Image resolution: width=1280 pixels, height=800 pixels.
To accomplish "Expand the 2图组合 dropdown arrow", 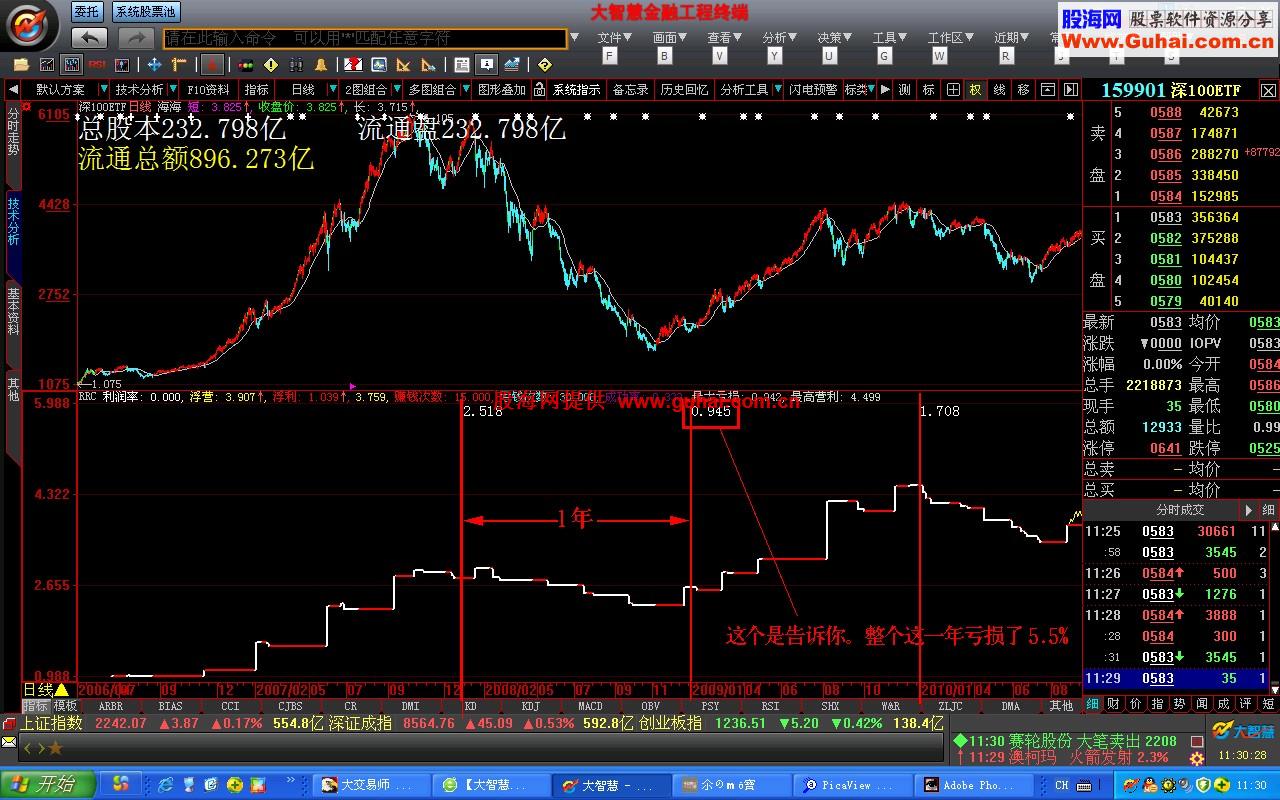I will point(397,90).
